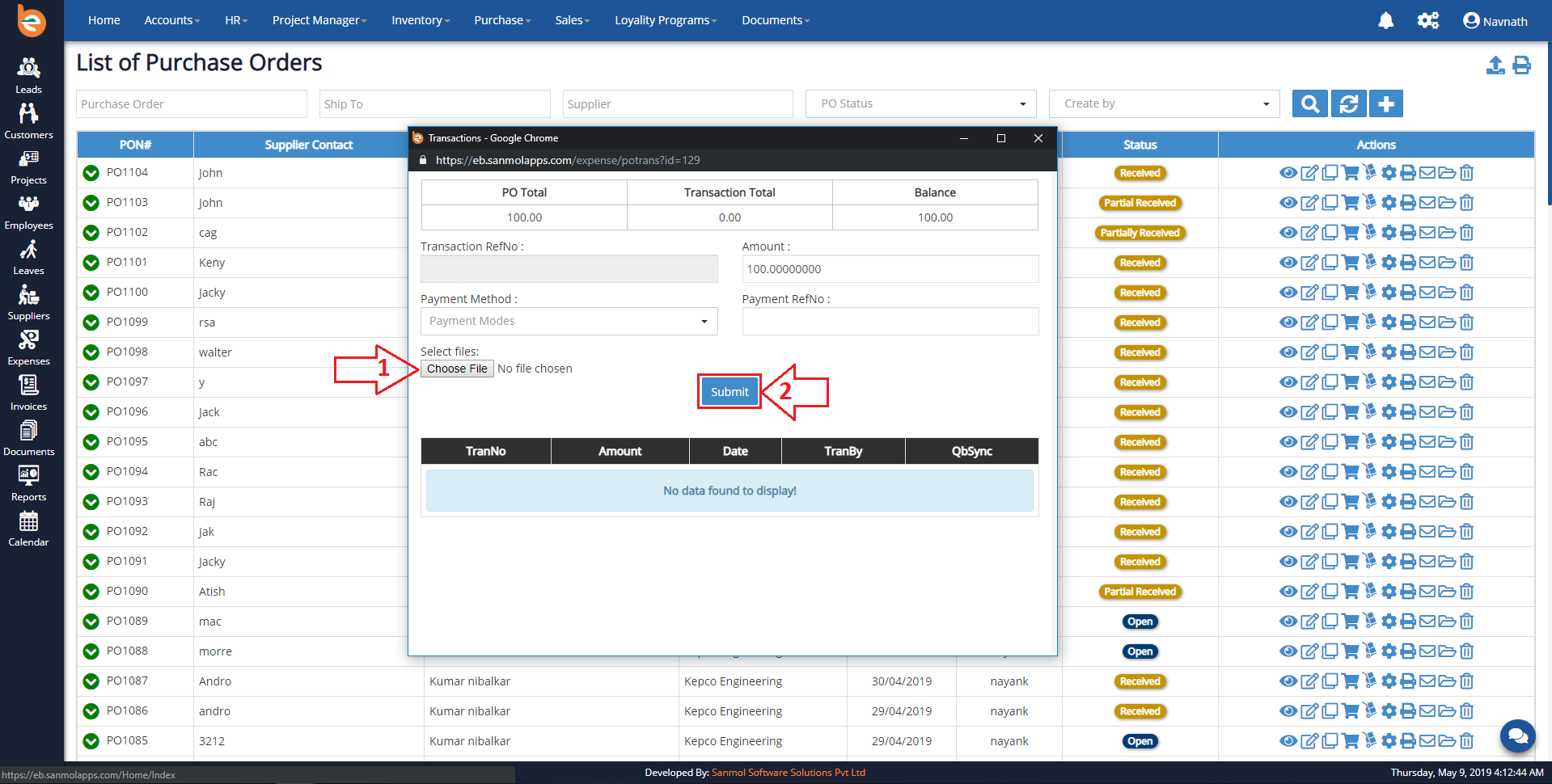Open Expenses from the sidebar
This screenshot has width=1552, height=784.
click(x=28, y=348)
